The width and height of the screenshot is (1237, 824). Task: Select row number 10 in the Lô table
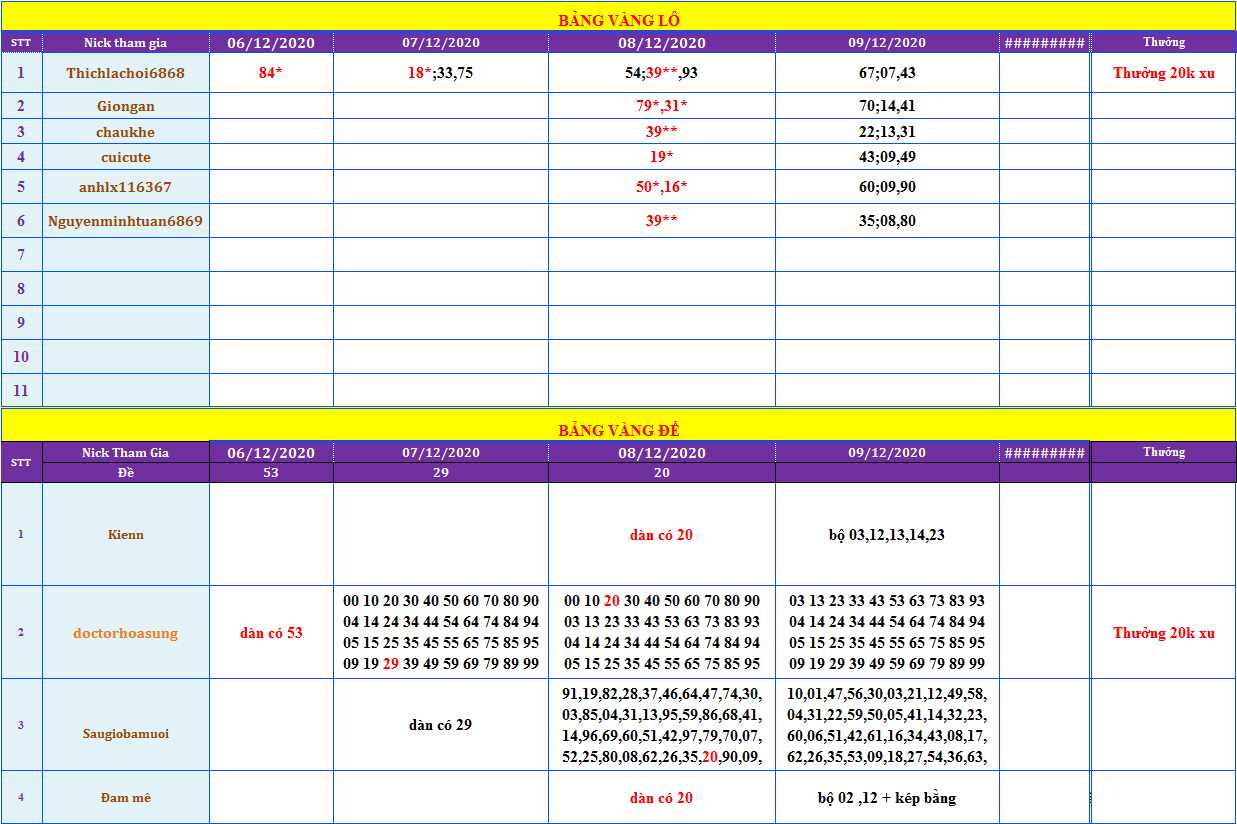21,357
